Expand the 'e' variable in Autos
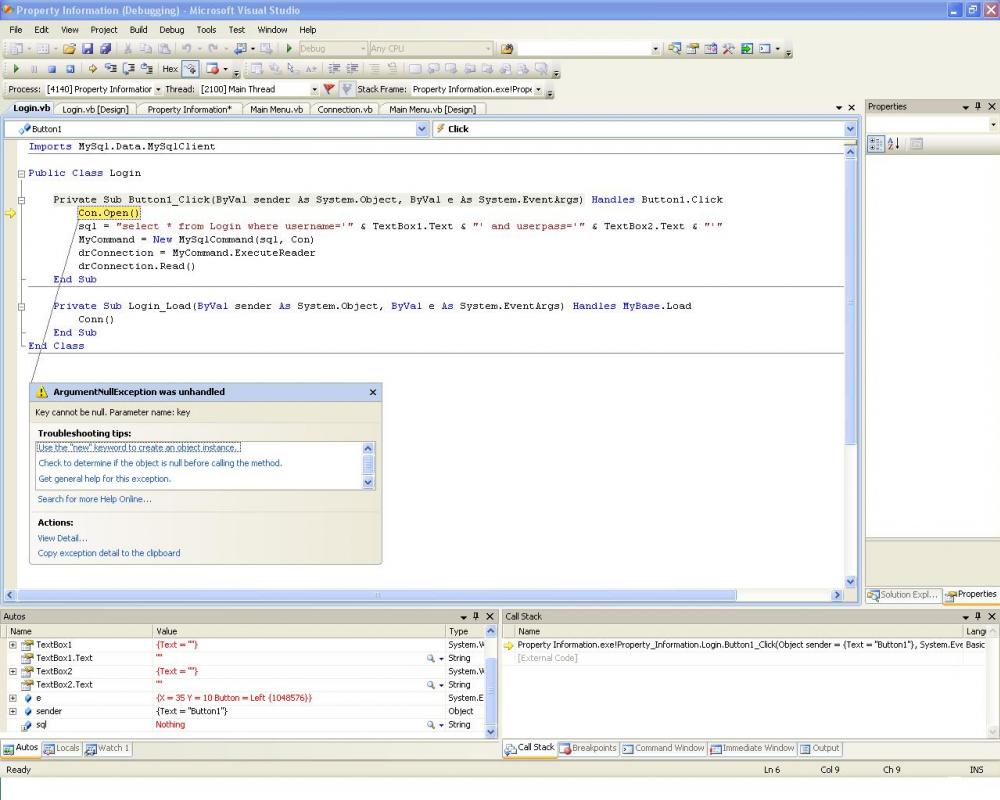 tap(13, 698)
